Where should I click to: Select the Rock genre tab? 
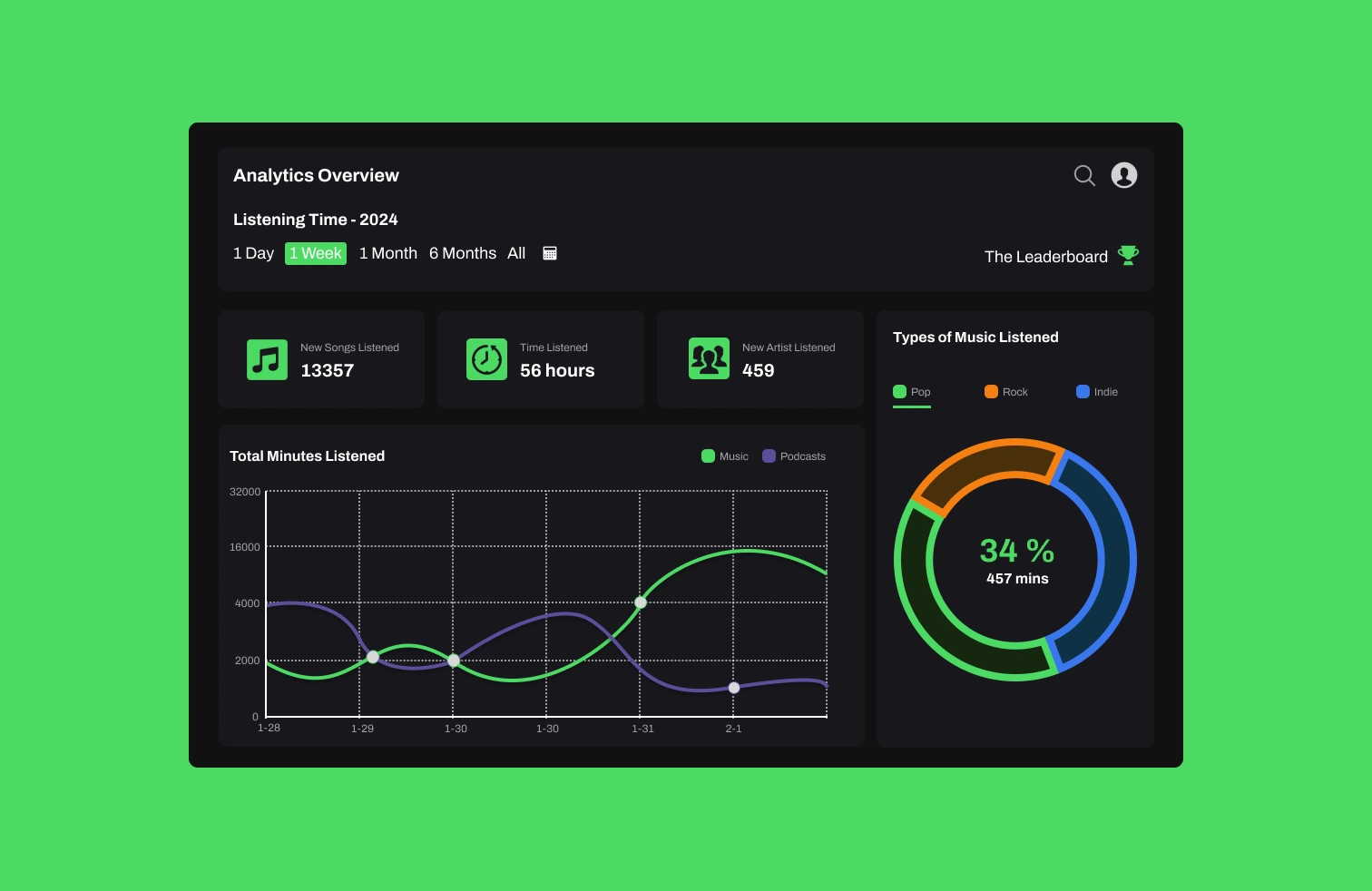point(1006,392)
